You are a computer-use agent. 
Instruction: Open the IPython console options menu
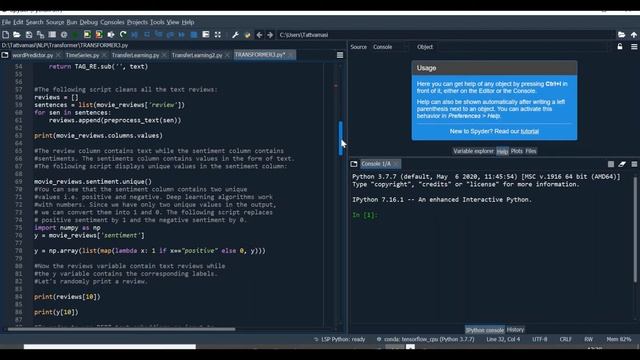click(x=634, y=164)
